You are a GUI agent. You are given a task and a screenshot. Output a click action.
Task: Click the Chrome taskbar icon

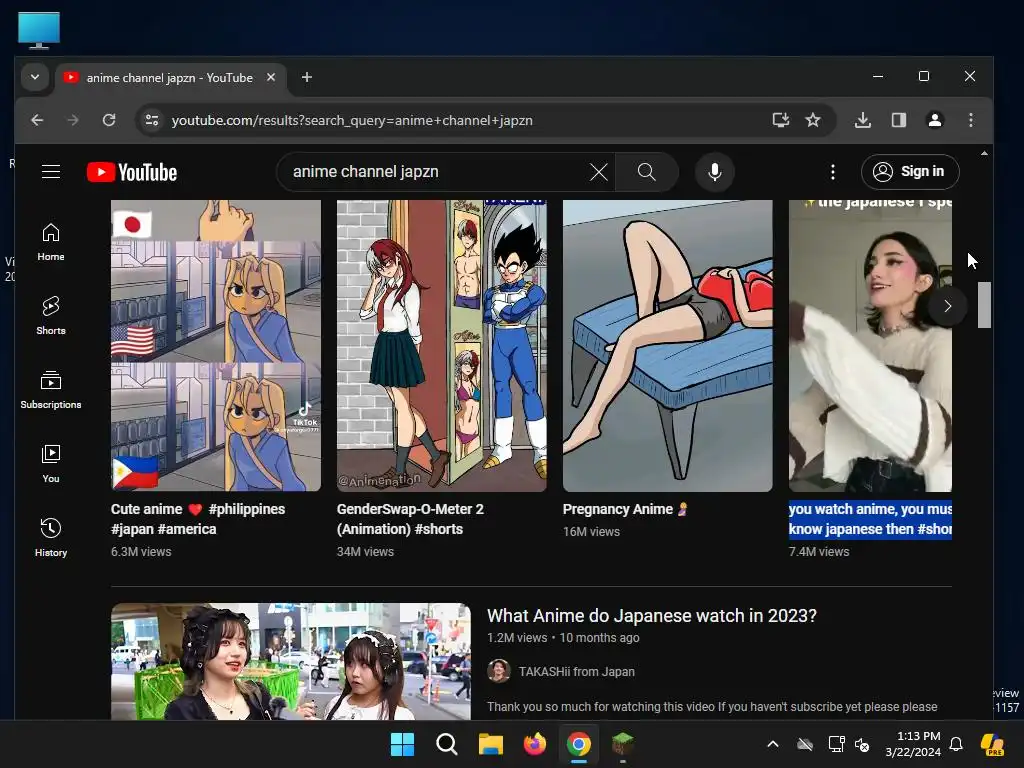pos(579,744)
